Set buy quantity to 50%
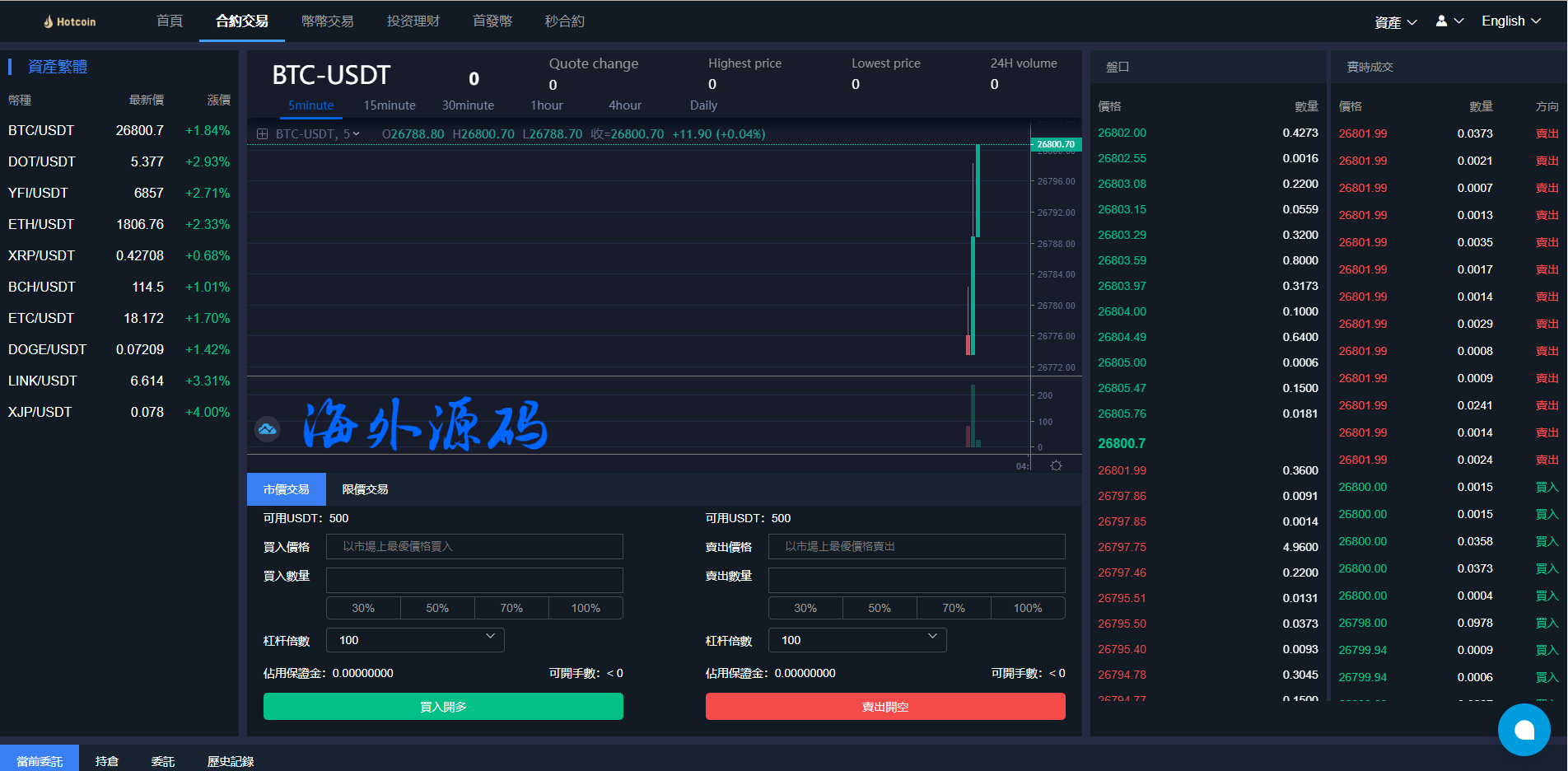Image resolution: width=1568 pixels, height=771 pixels. [437, 608]
